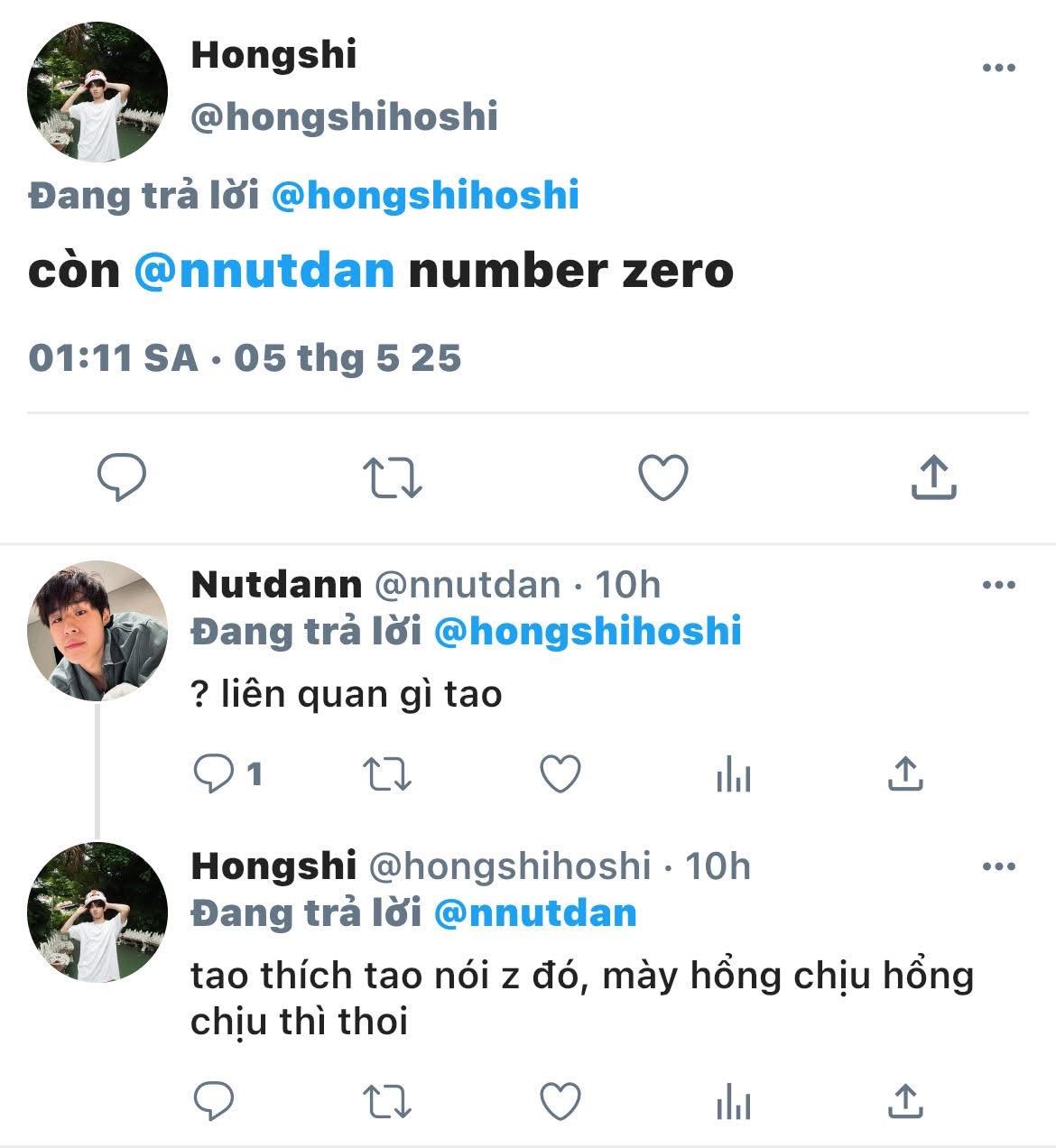Image resolution: width=1056 pixels, height=1148 pixels.
Task: Open reply thread on Nutdann's tweet
Action: click(x=228, y=774)
